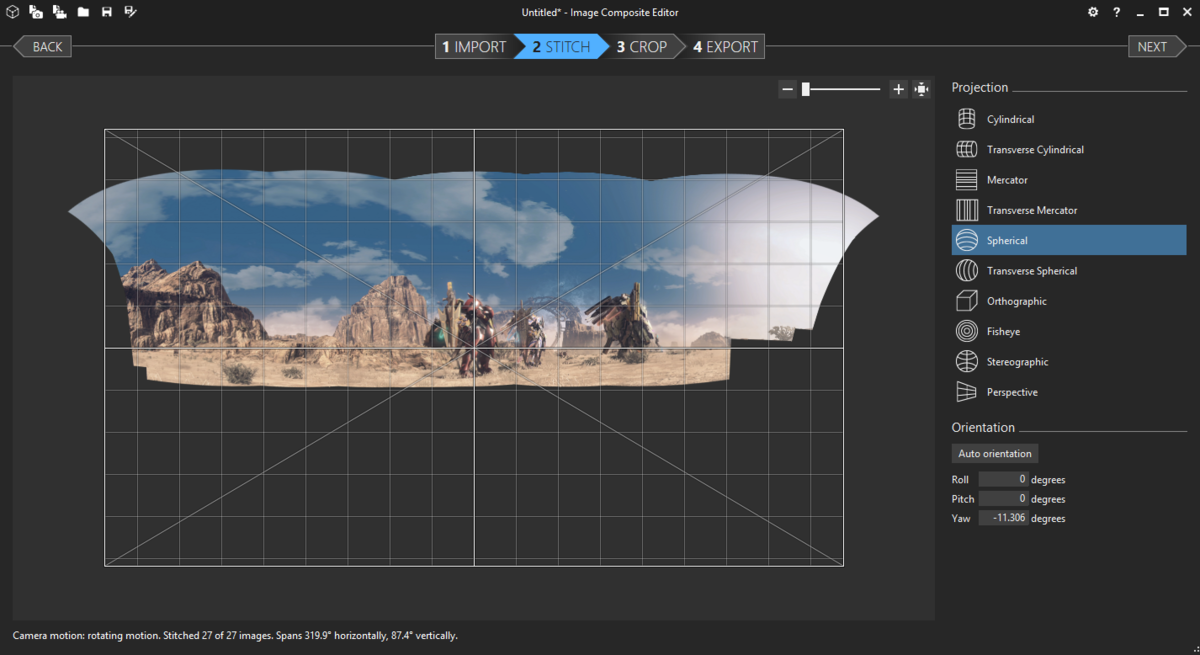Start new panorama from images icon
Screen dimensions: 1200x655
pyautogui.click(x=36, y=12)
